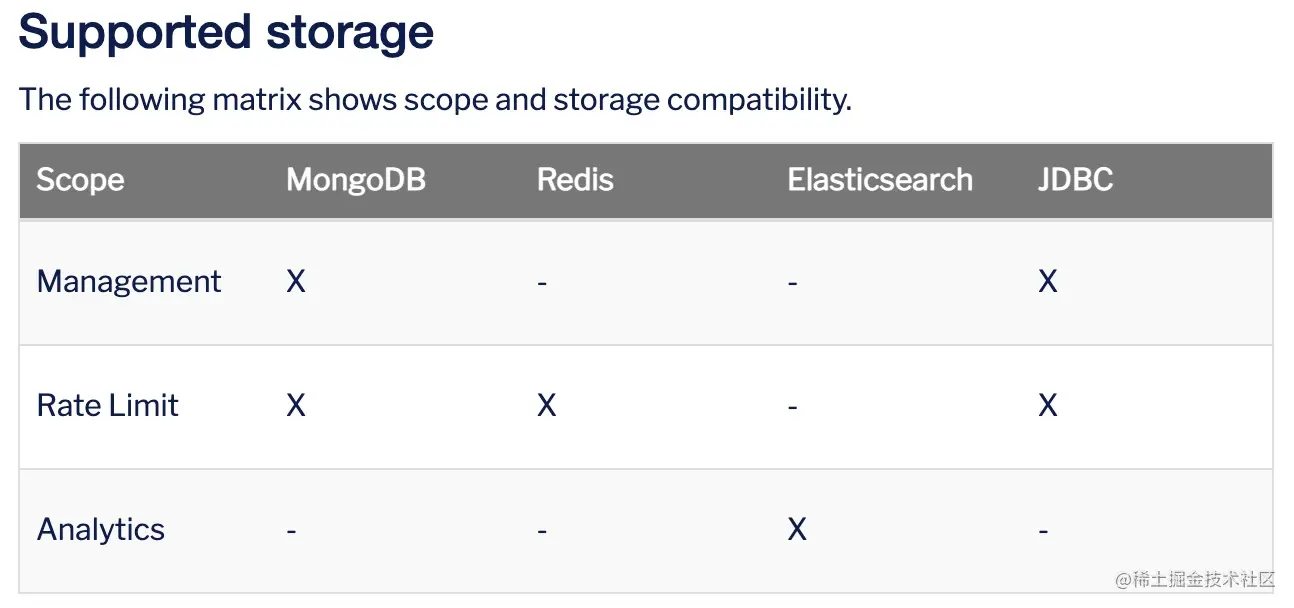Click the dash for Management under Redis
Screen dimensions: 1294x608
[x=542, y=284]
